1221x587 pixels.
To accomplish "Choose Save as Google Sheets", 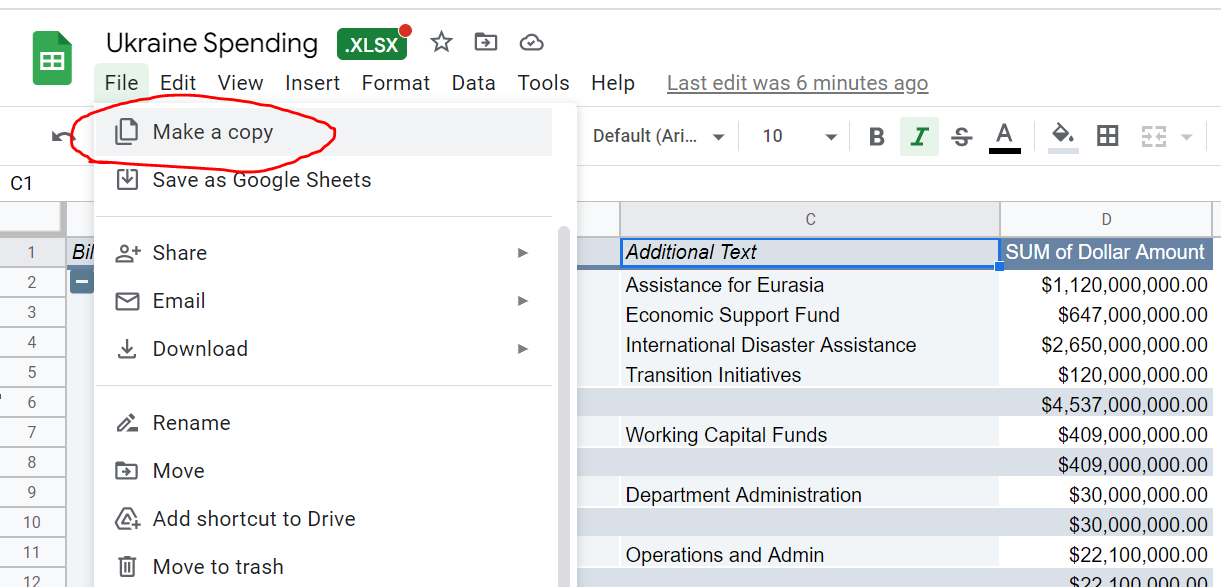I will tap(324, 180).
